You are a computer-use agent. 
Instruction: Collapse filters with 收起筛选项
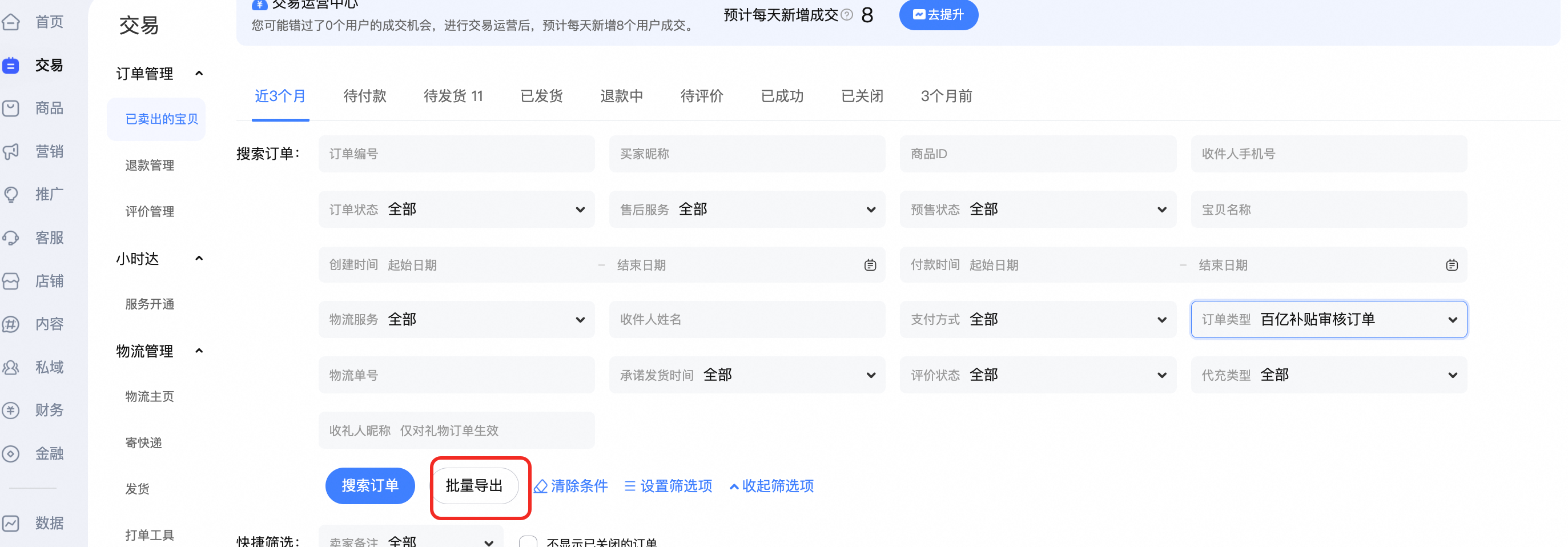(x=771, y=486)
